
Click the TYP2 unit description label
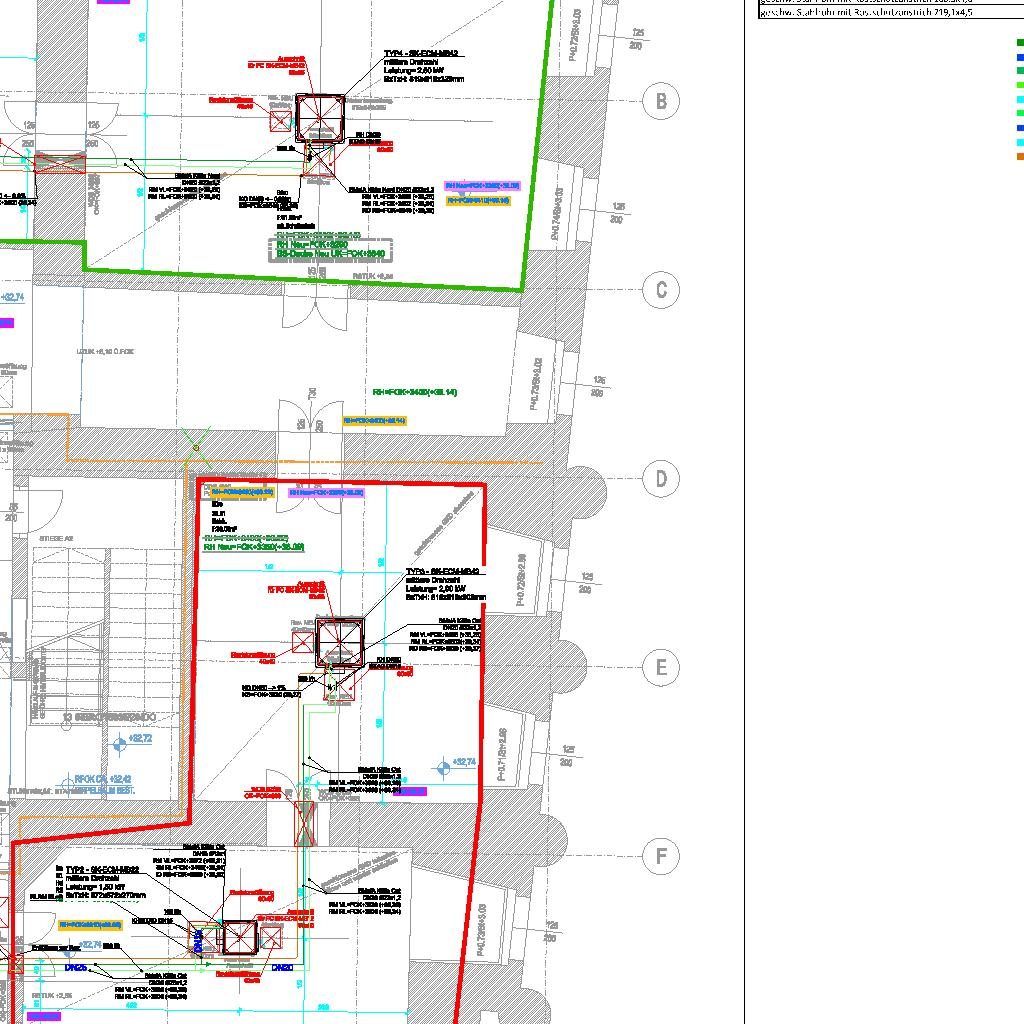pyautogui.click(x=105, y=882)
